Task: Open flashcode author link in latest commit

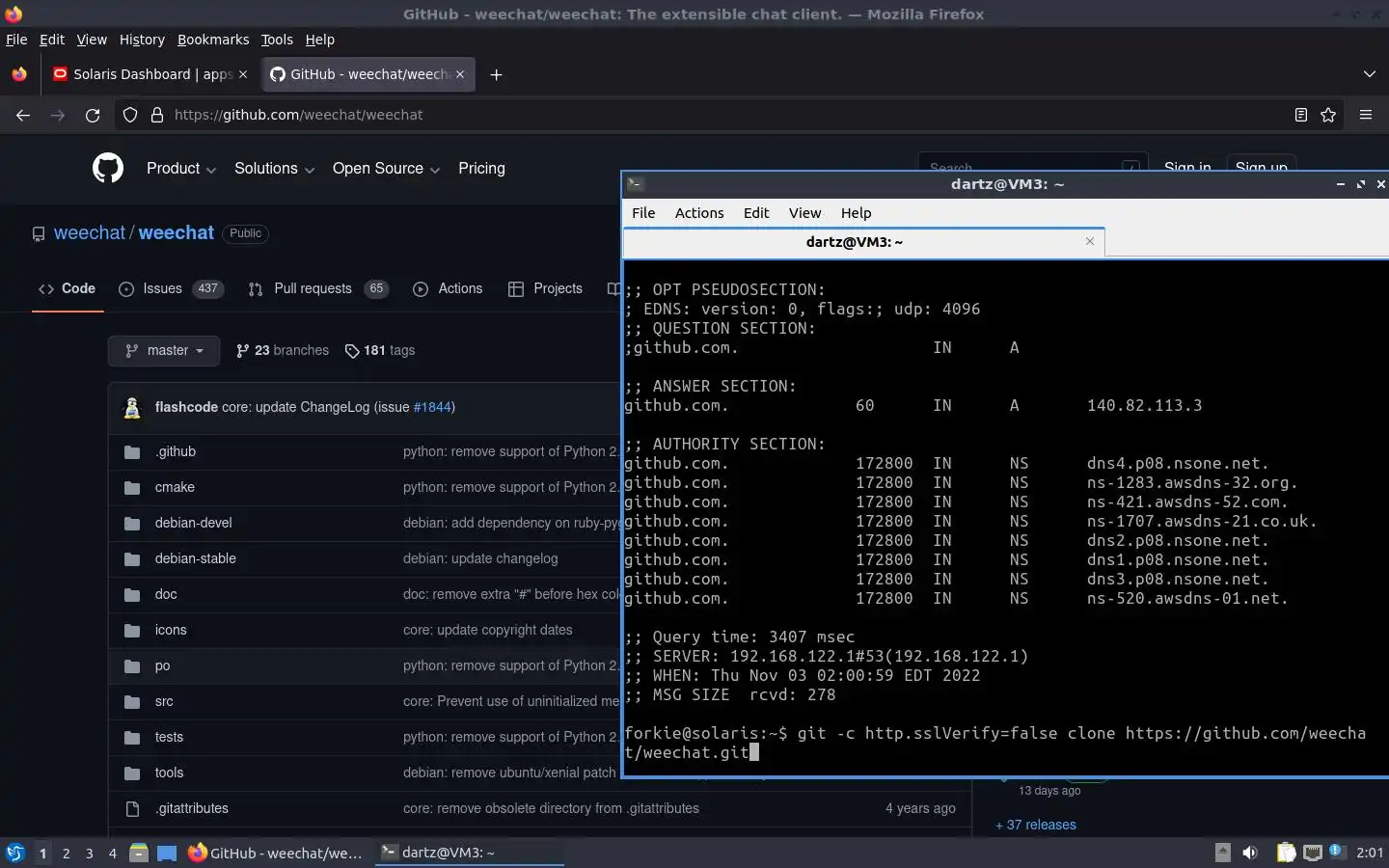Action: point(186,407)
